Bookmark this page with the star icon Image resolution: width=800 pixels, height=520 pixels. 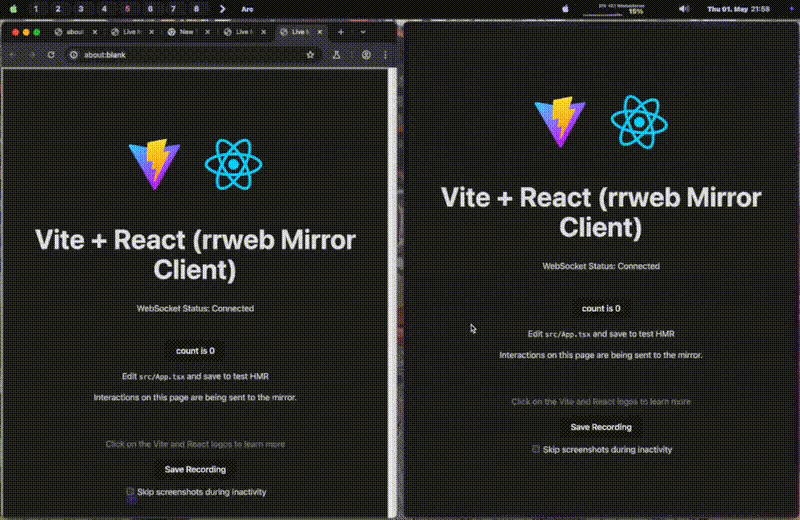(x=310, y=55)
